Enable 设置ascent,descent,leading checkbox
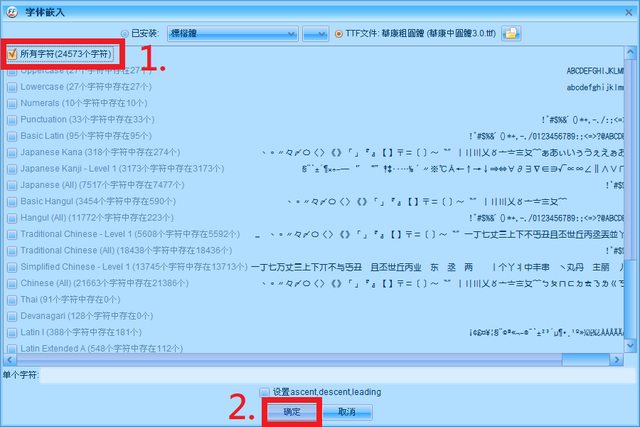The height and width of the screenshot is (427, 640). [264, 391]
